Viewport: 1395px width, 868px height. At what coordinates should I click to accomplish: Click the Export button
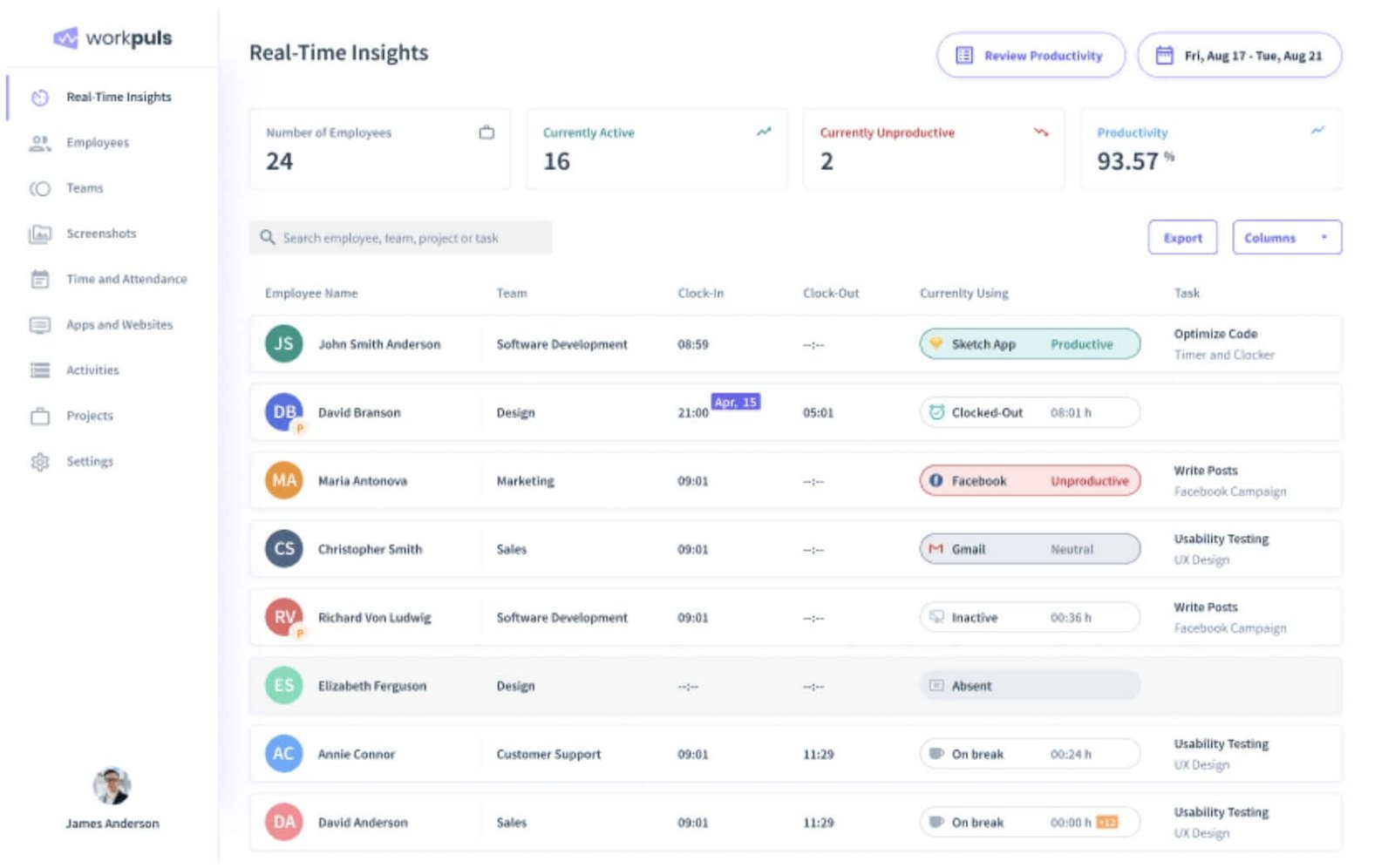(1182, 237)
